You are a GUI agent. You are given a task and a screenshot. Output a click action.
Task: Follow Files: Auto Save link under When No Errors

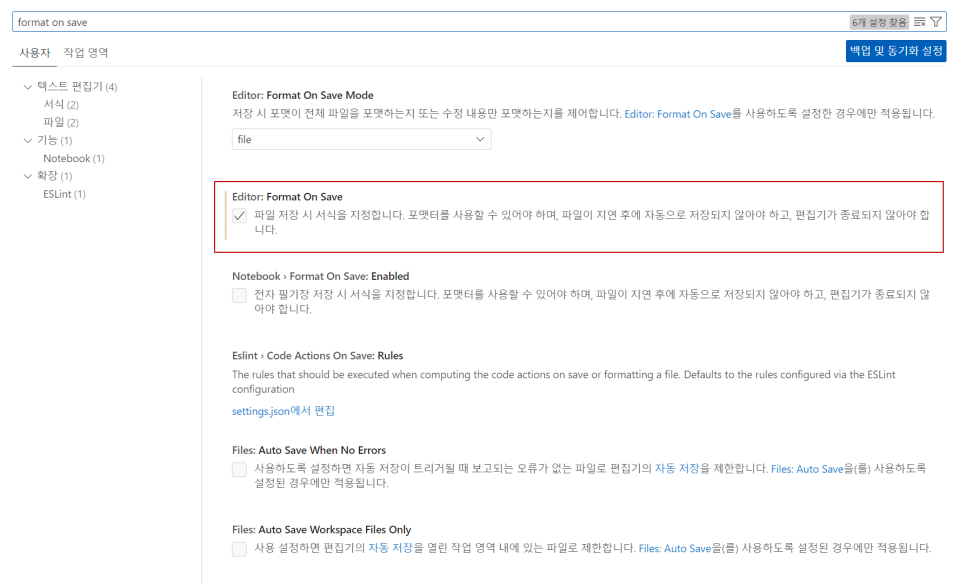(x=807, y=469)
